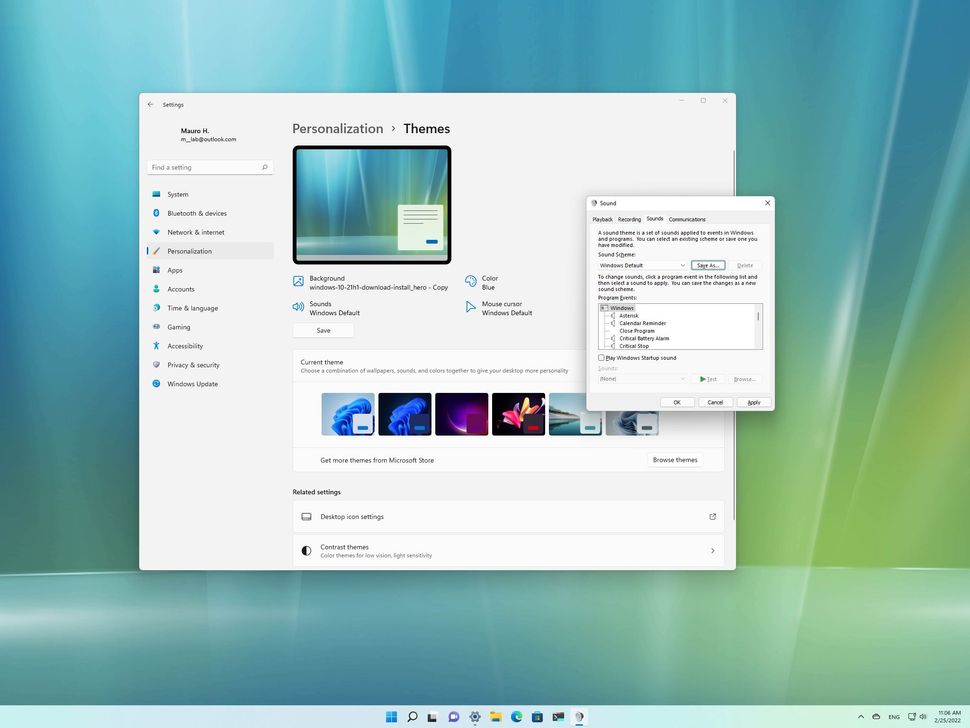Click Browse themes button

pyautogui.click(x=675, y=460)
